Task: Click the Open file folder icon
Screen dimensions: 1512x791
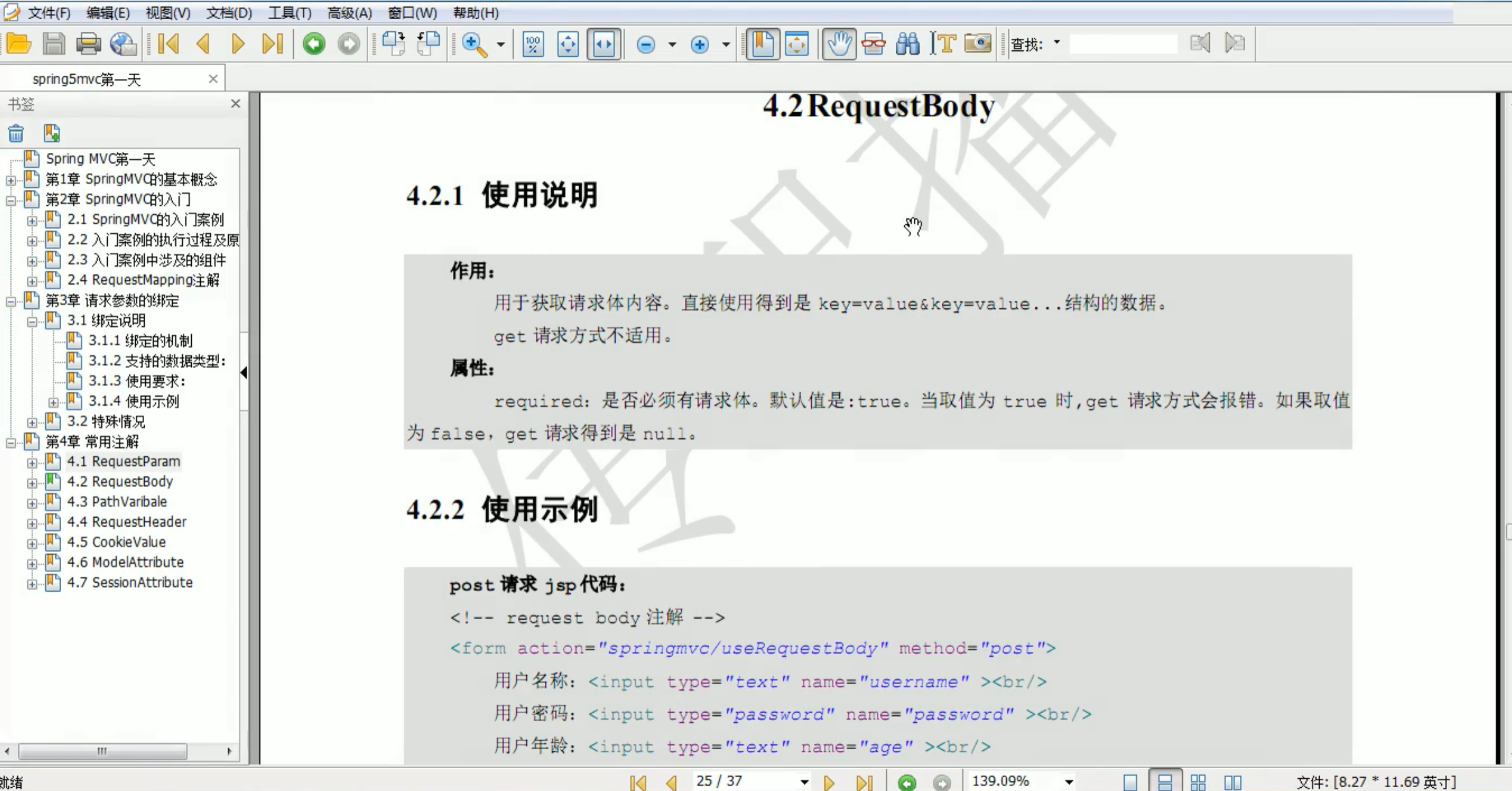Action: [x=19, y=44]
